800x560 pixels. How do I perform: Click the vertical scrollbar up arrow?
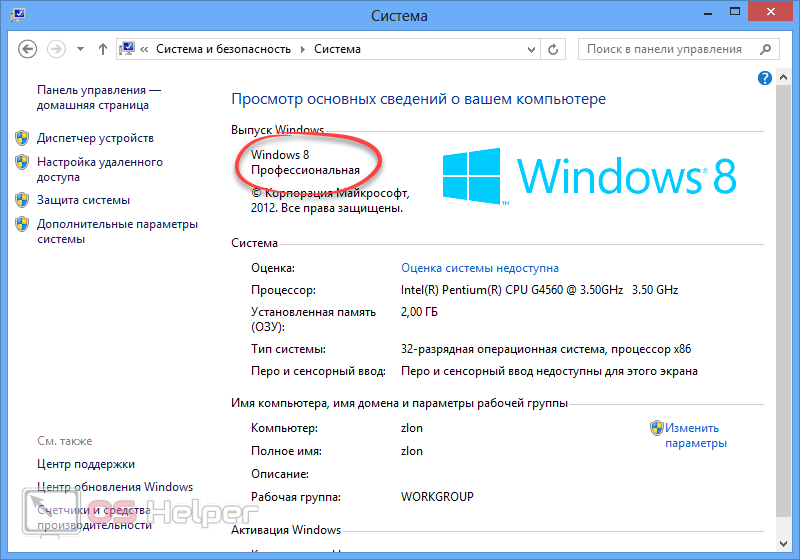click(x=784, y=78)
